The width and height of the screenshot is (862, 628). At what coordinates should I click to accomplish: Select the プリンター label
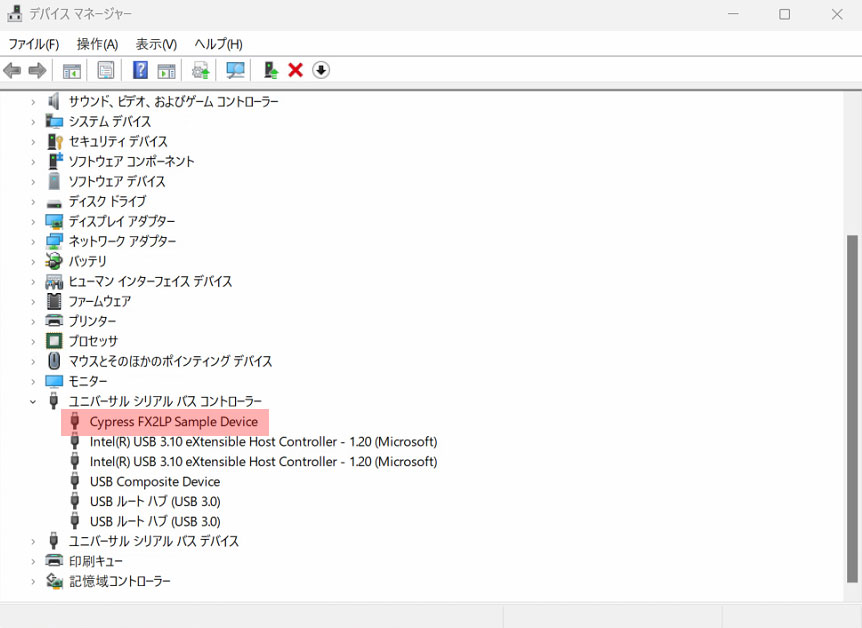click(x=92, y=321)
